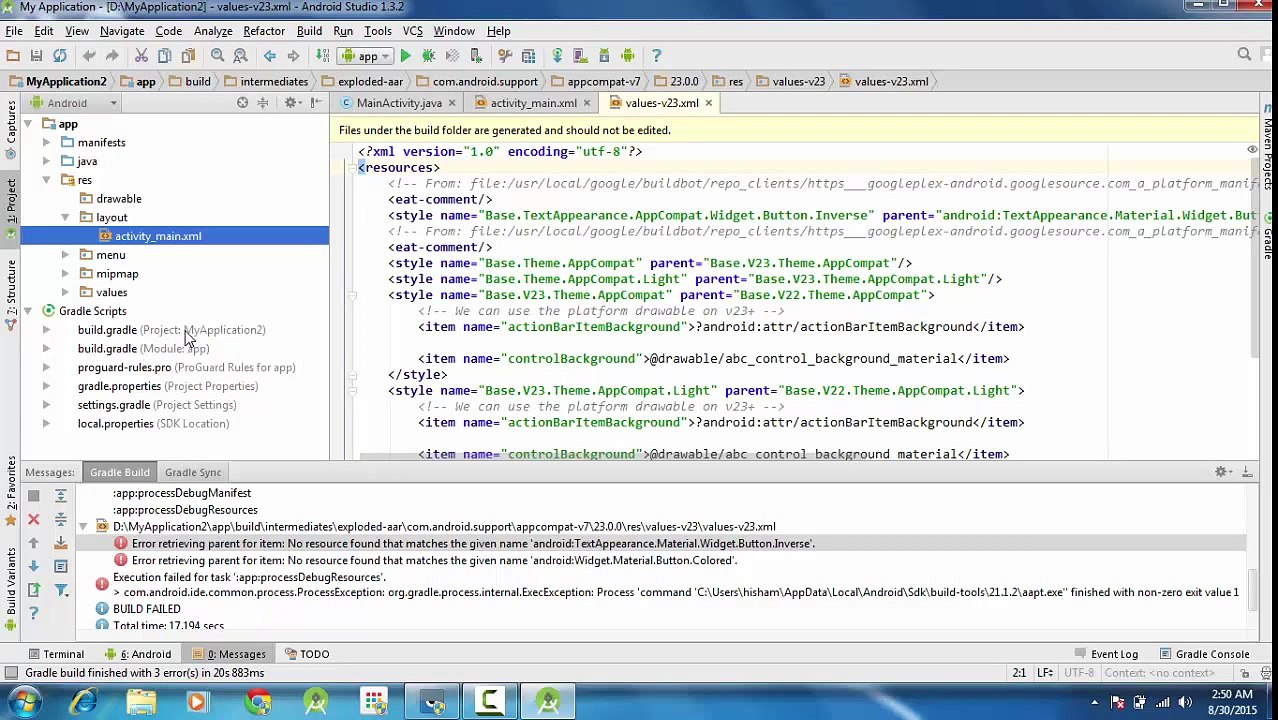Image resolution: width=1278 pixels, height=720 pixels.
Task: Expand the mipmap folder
Action: 65,274
